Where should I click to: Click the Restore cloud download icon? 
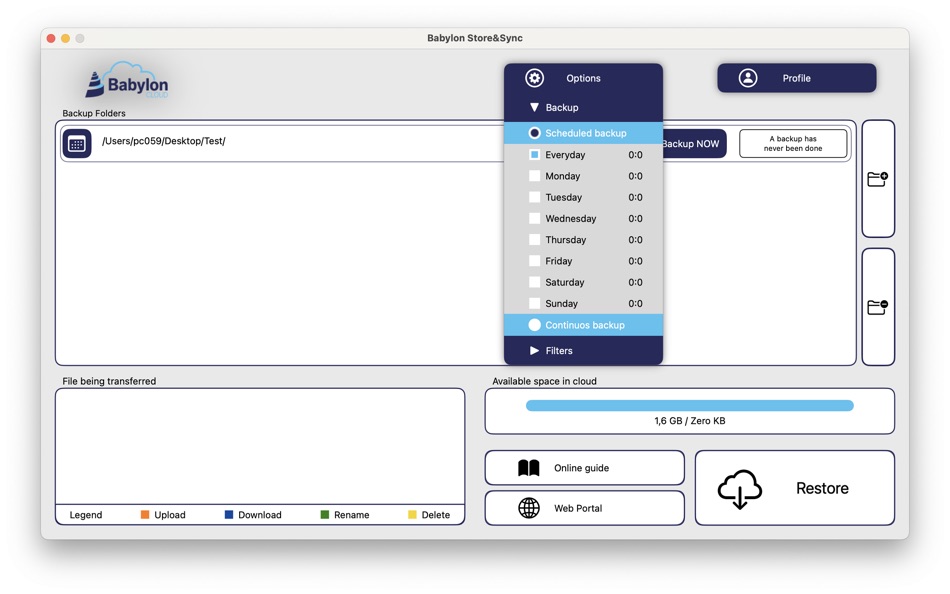(x=739, y=489)
